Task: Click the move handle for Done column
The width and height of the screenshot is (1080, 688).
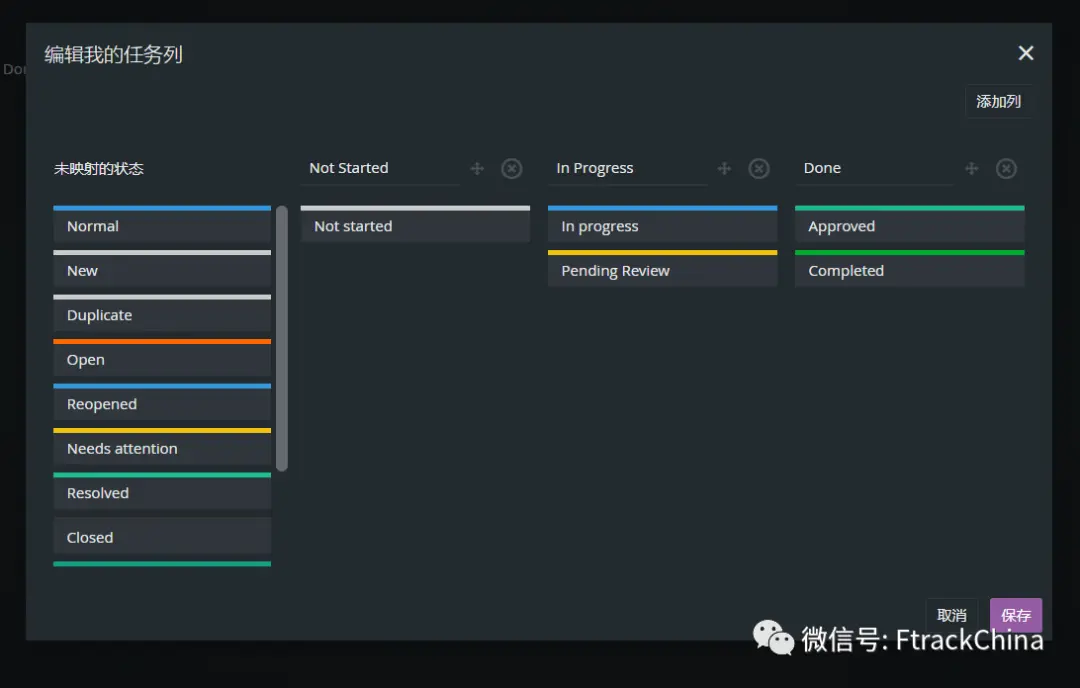Action: (971, 169)
